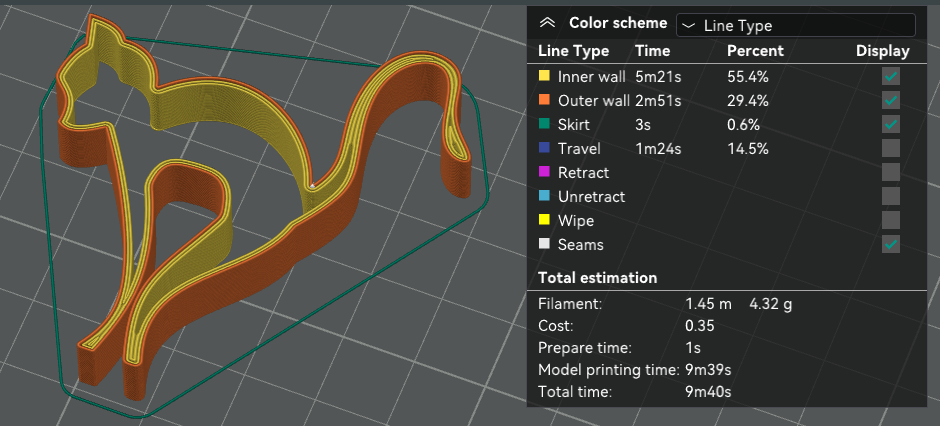Click the Retract magenta color swatch

coord(544,172)
